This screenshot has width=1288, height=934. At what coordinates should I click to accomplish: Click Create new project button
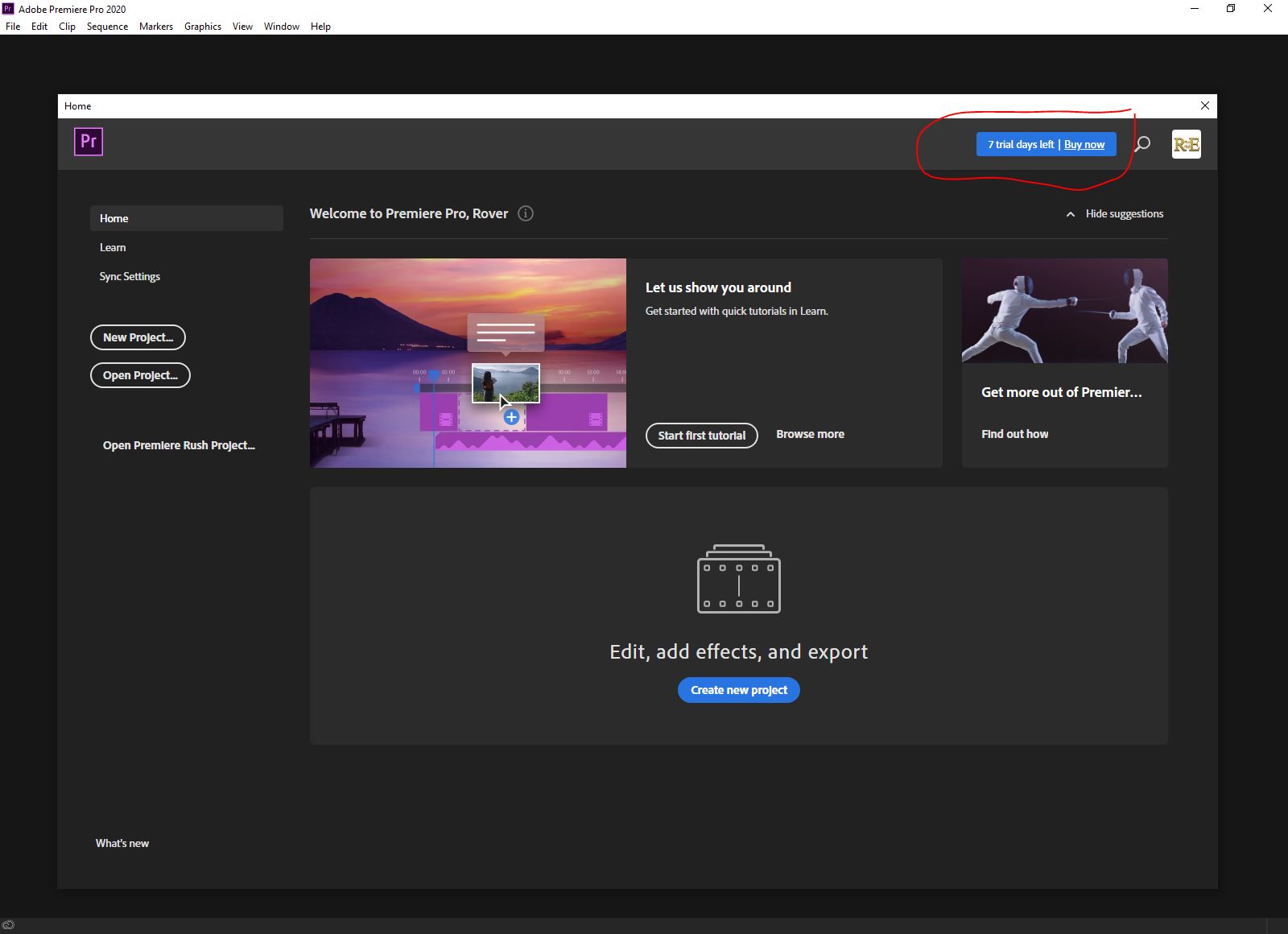(x=739, y=690)
